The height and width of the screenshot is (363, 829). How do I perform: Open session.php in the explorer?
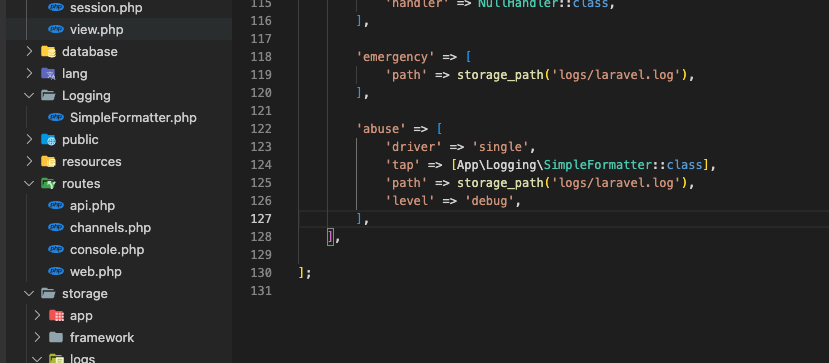106,8
